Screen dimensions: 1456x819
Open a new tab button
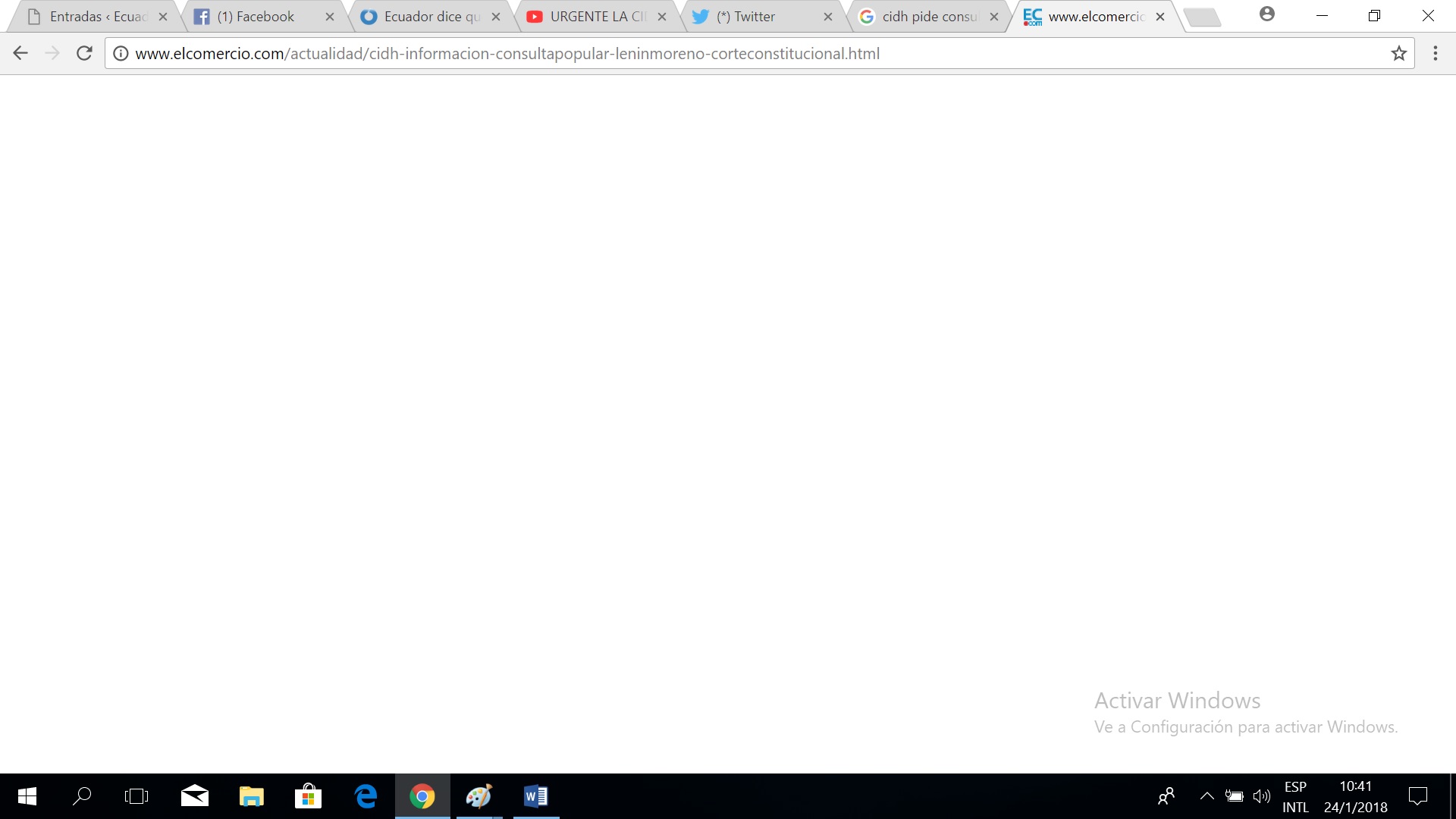pos(1202,17)
